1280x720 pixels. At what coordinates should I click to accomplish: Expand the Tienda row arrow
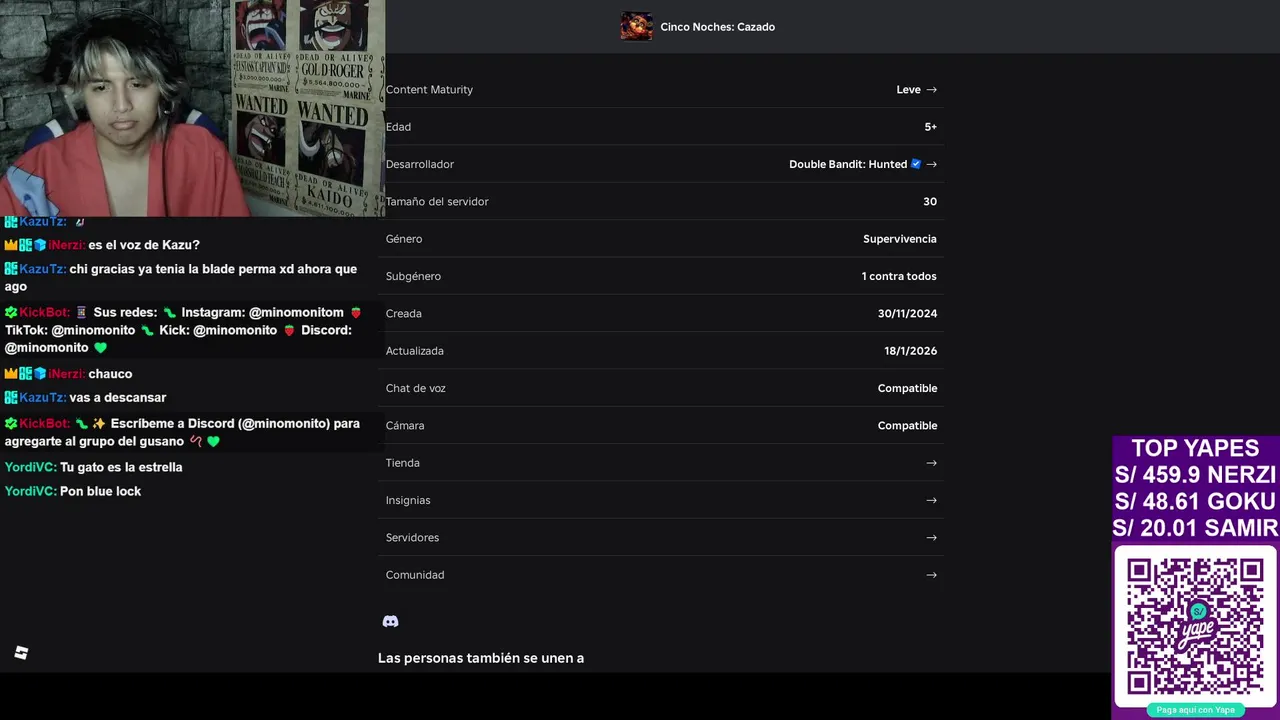tap(931, 463)
